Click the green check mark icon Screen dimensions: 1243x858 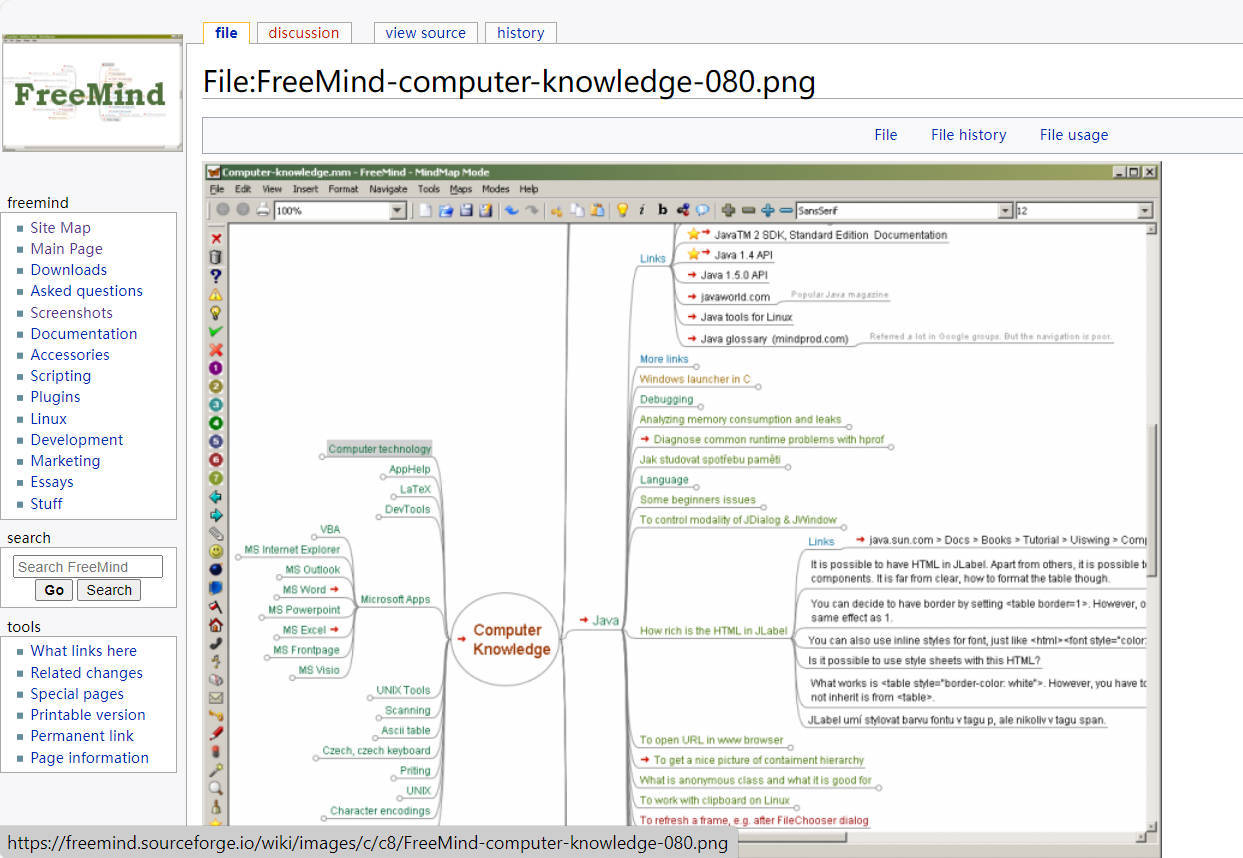pos(216,331)
